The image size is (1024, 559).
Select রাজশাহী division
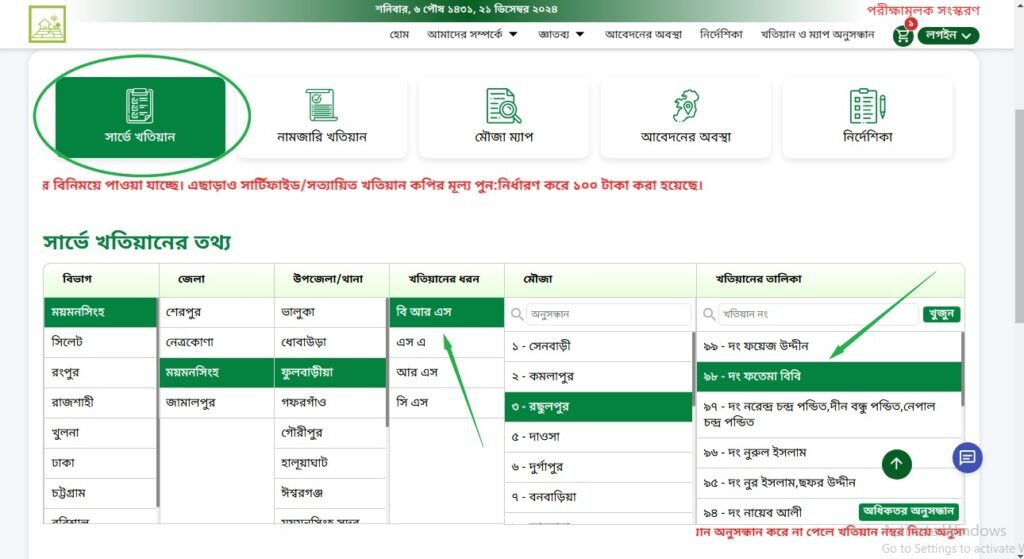[100, 402]
